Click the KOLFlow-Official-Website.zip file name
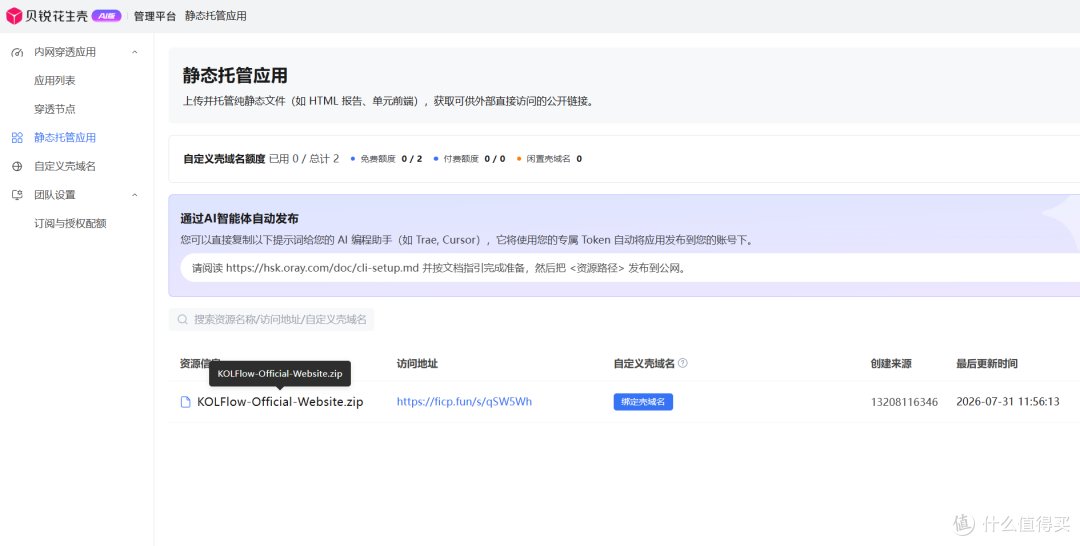The width and height of the screenshot is (1080, 546). click(x=280, y=402)
